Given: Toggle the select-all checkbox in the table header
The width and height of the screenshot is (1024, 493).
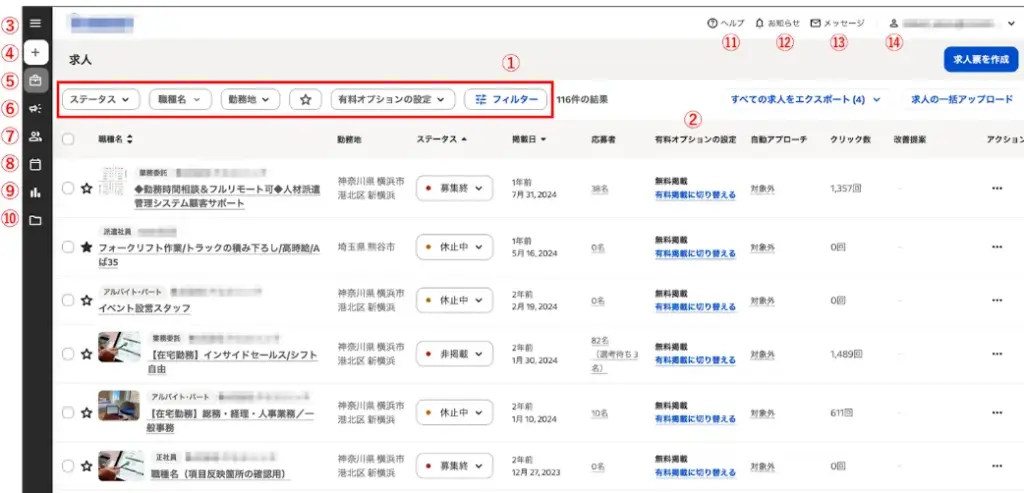Looking at the screenshot, I should click(68, 139).
